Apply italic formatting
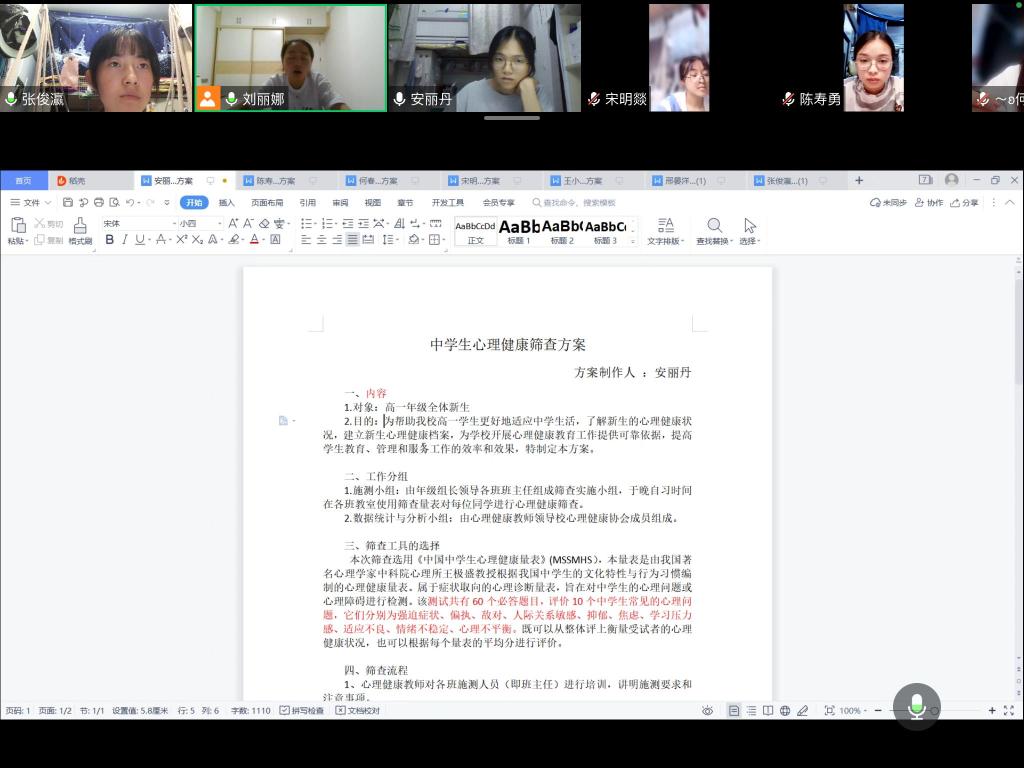 pos(125,240)
